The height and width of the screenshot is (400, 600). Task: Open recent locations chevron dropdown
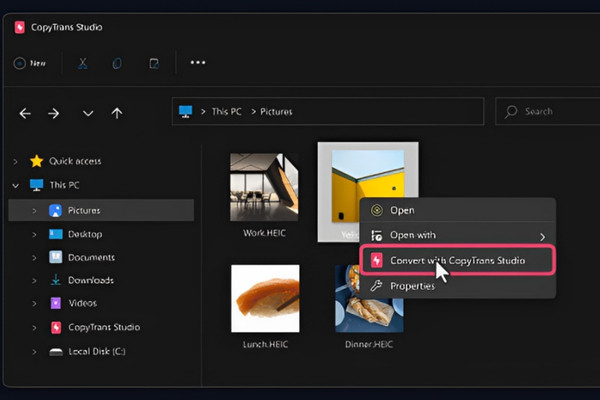pyautogui.click(x=88, y=113)
